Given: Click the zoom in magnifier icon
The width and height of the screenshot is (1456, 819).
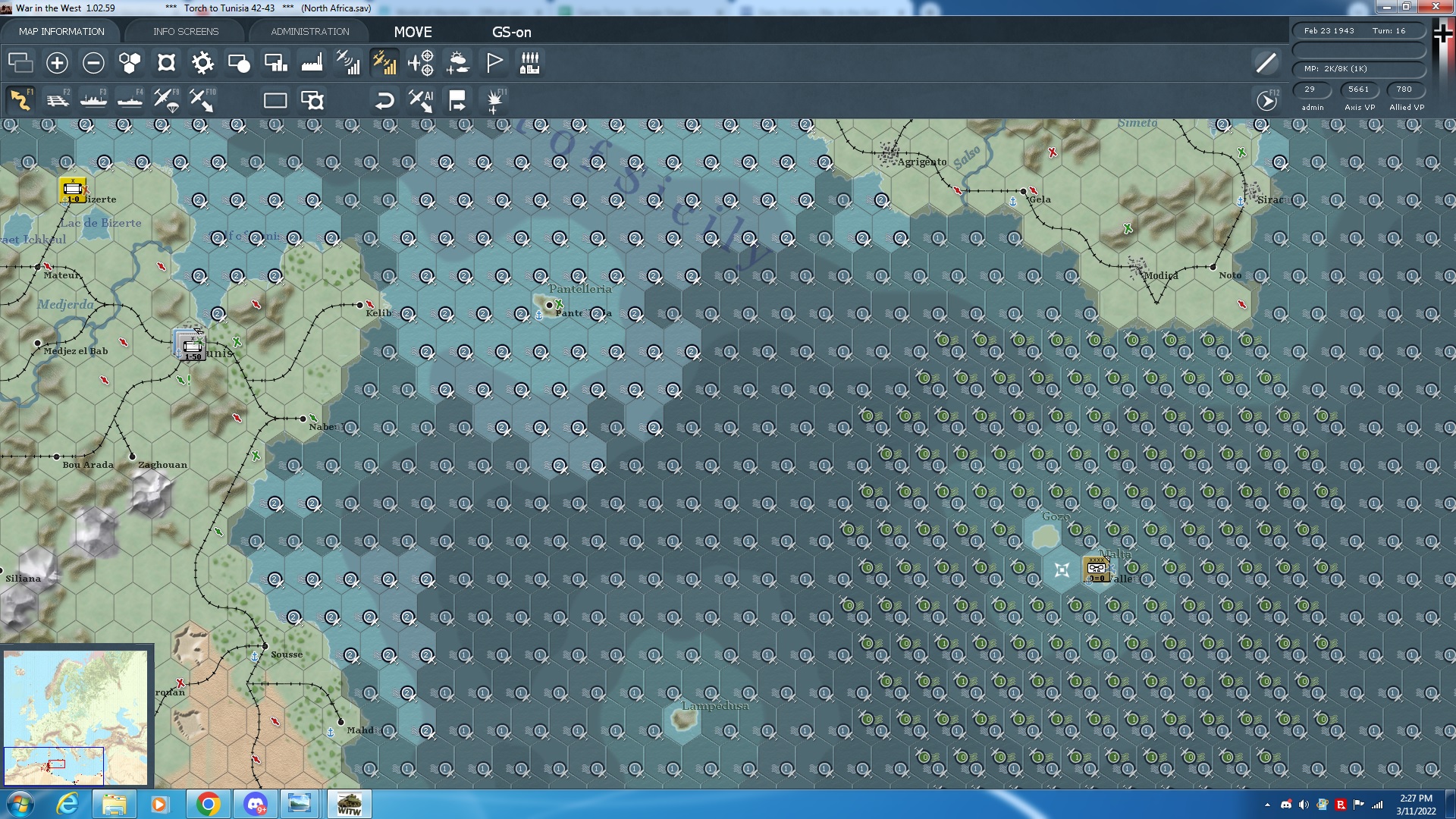Looking at the screenshot, I should point(57,64).
